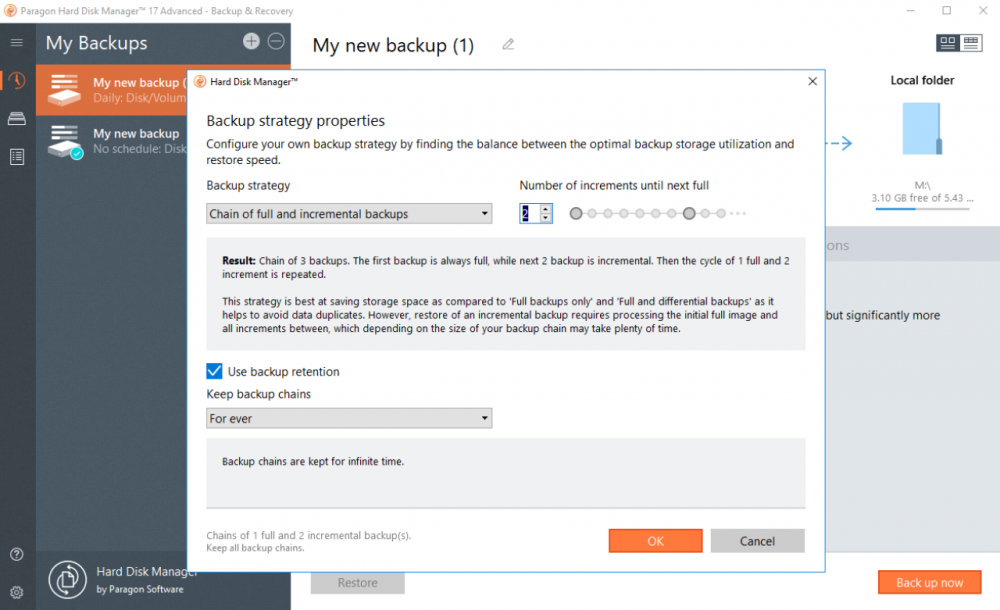Viewport: 1000px width, 610px height.
Task: Open Hard Disk Manager help
Action: coord(16,554)
